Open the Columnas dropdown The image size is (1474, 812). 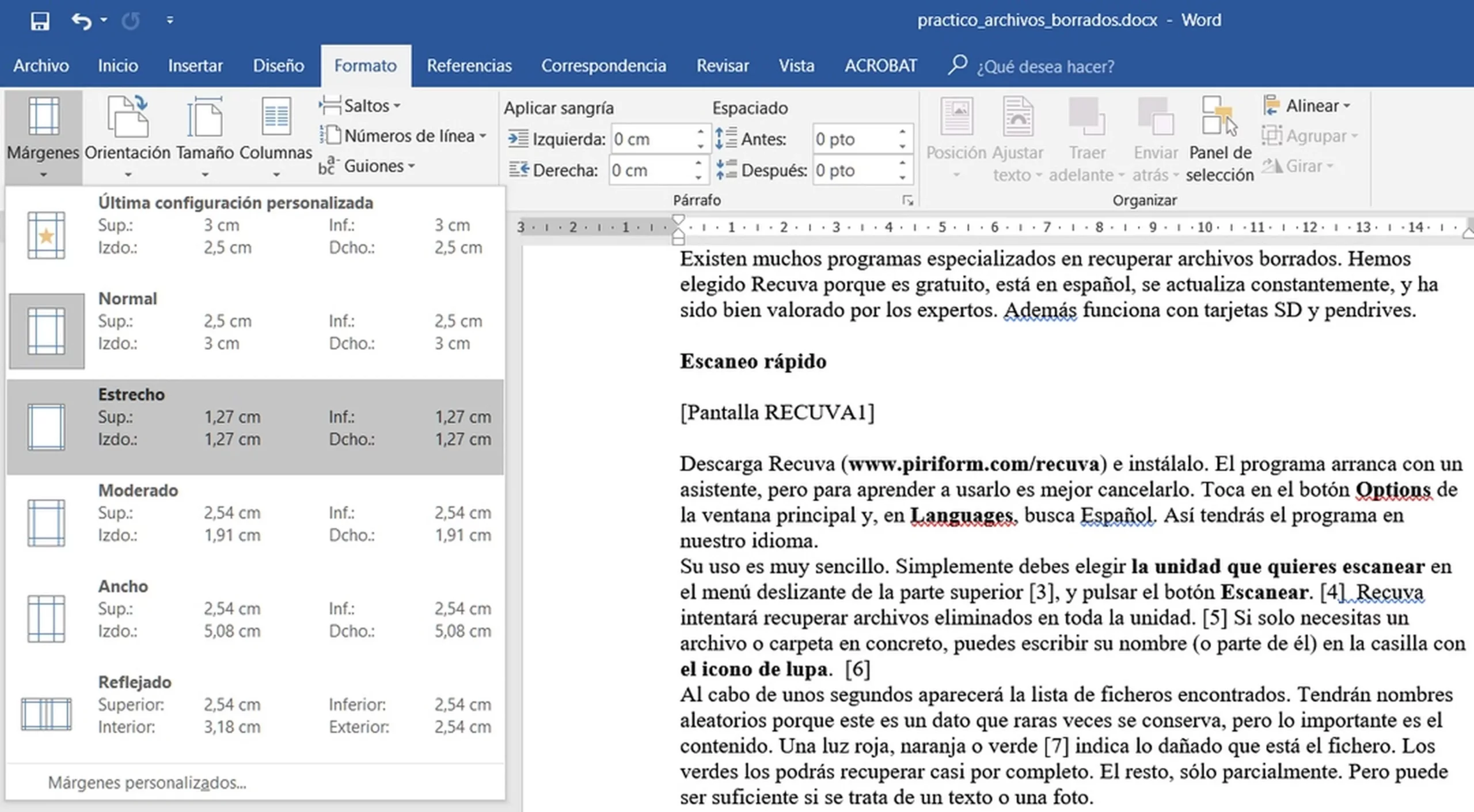click(275, 137)
